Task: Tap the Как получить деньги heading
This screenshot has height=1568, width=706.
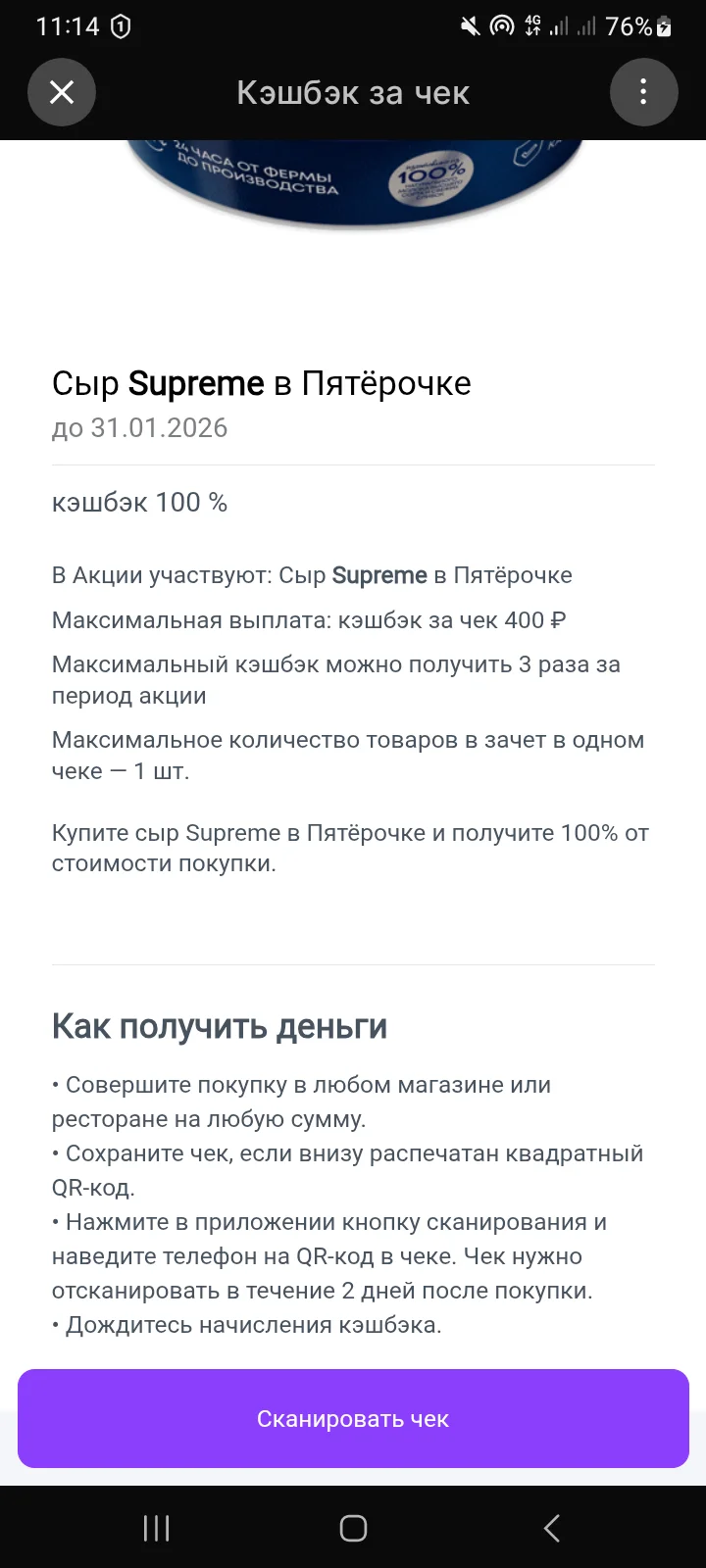Action: pos(220,1026)
